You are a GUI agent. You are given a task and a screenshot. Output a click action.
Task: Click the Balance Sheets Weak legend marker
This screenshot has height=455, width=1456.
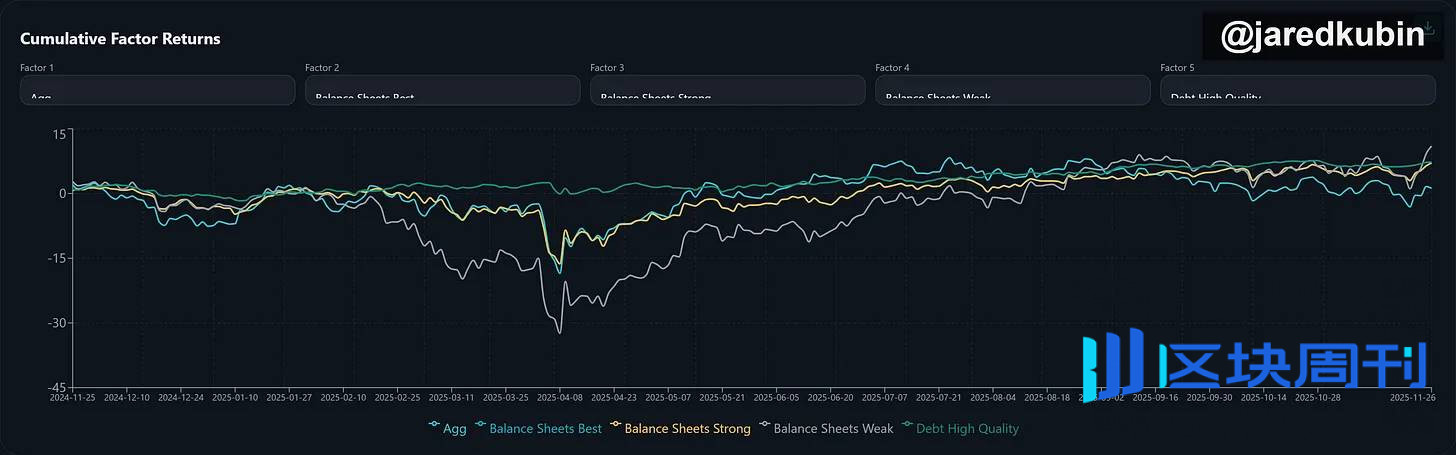pyautogui.click(x=765, y=428)
